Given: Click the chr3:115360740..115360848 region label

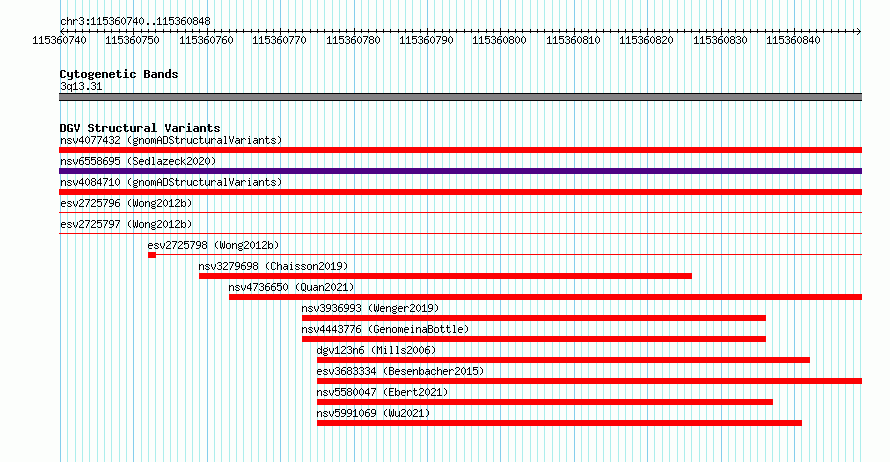Looking at the screenshot, I should (135, 21).
